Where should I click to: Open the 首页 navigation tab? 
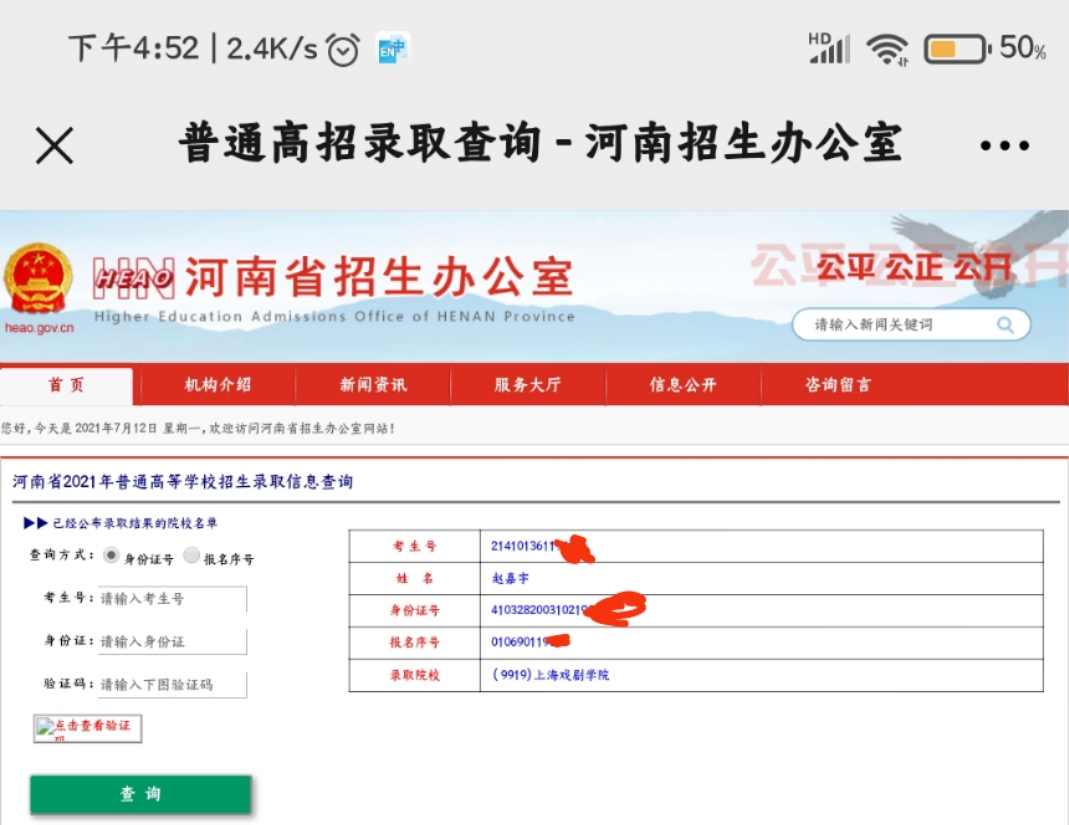[66, 385]
